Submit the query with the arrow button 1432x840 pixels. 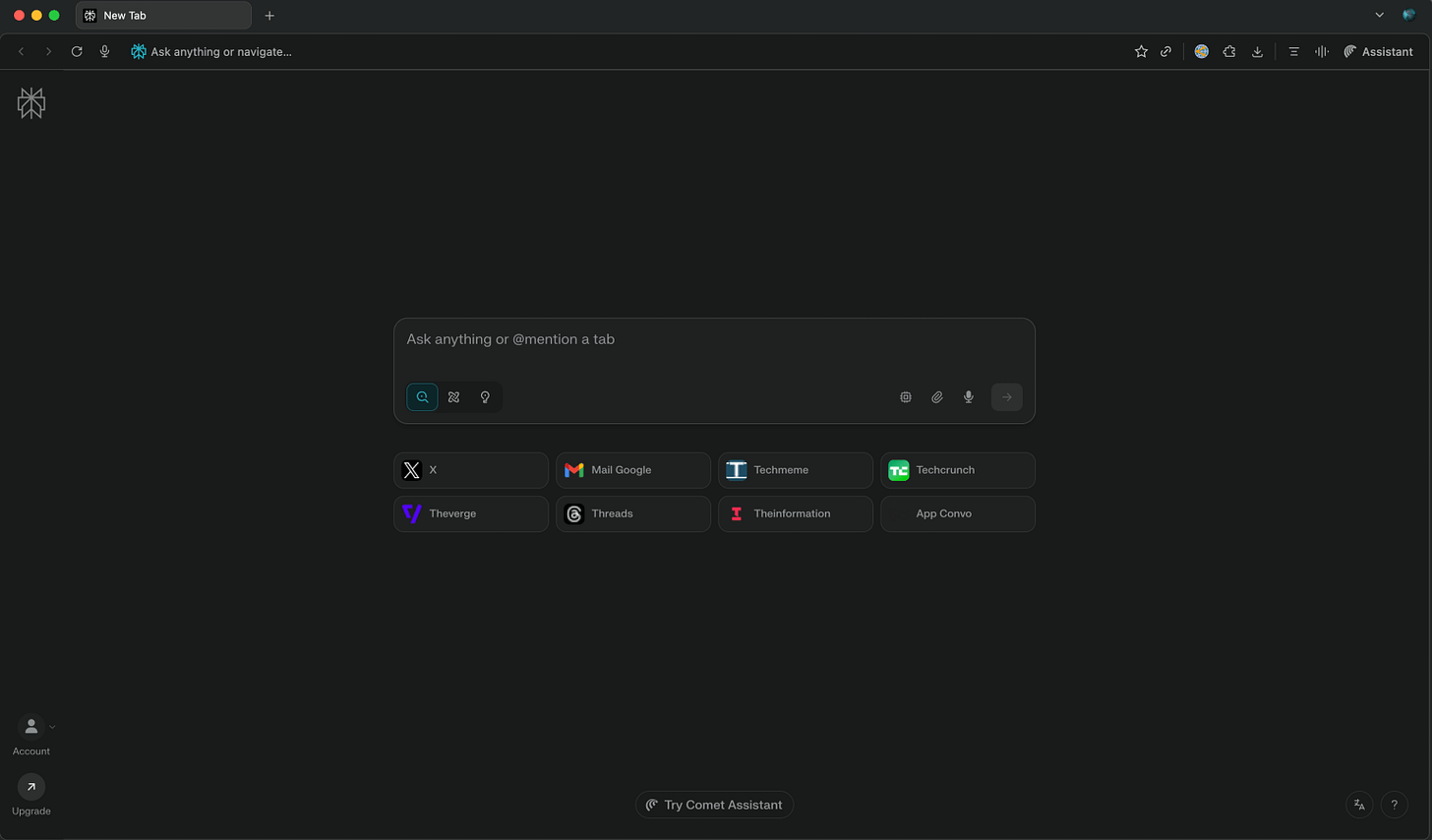tap(1007, 397)
